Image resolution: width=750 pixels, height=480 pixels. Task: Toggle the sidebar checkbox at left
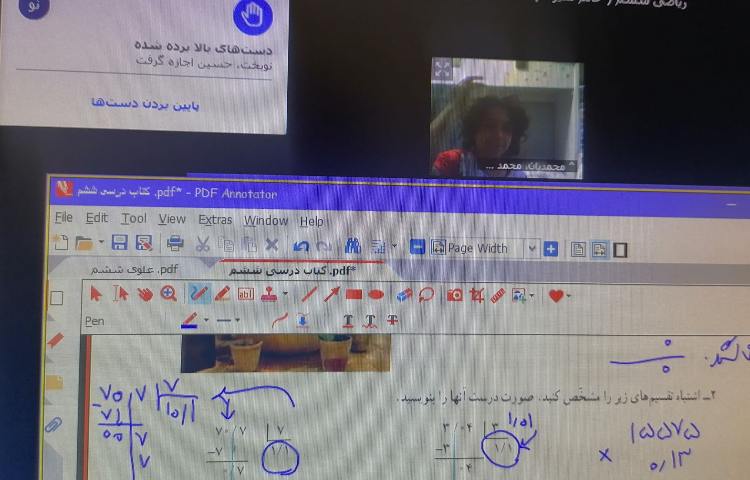click(56, 297)
